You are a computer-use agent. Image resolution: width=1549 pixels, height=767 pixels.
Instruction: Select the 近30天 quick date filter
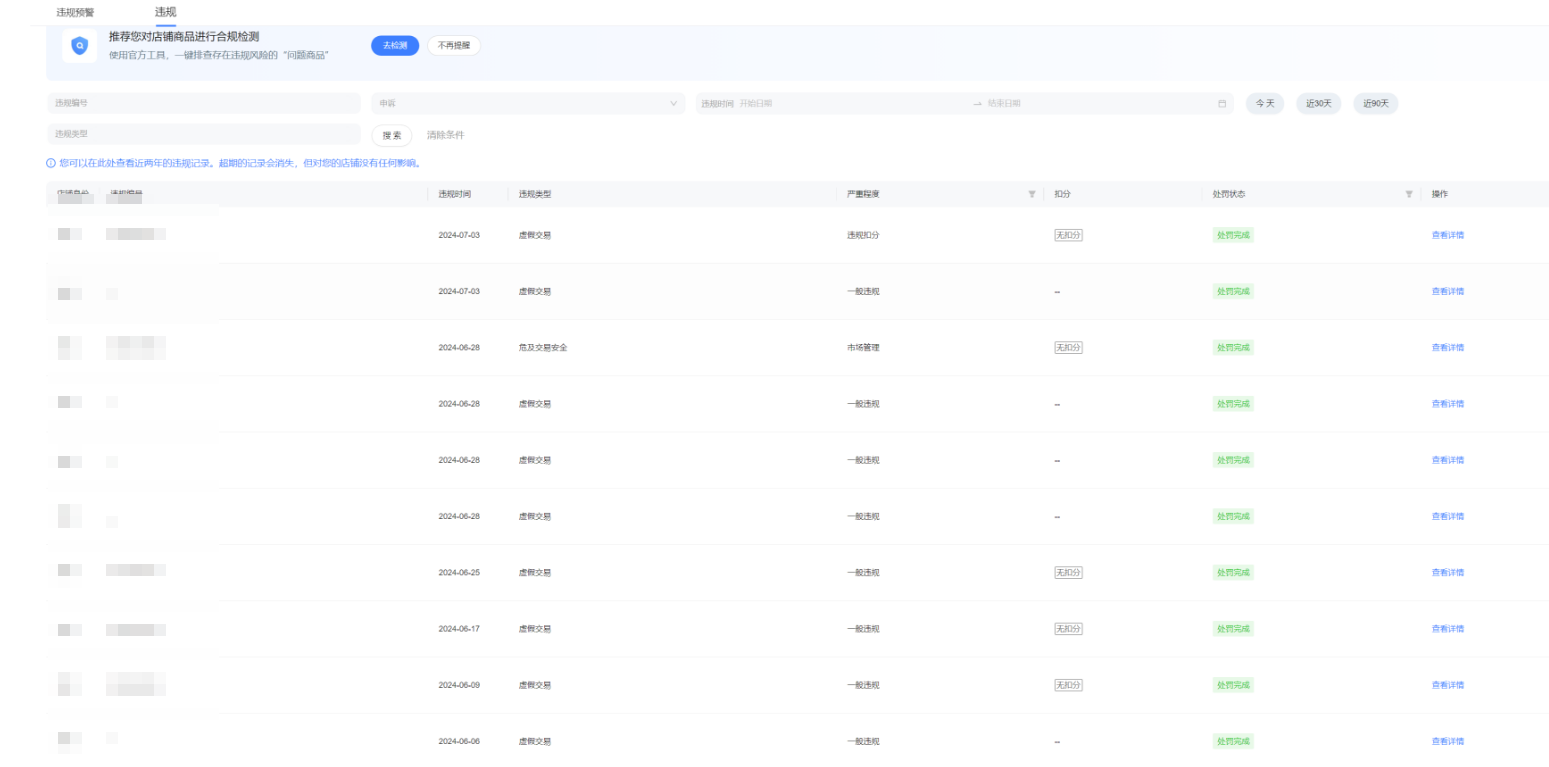click(x=1318, y=104)
